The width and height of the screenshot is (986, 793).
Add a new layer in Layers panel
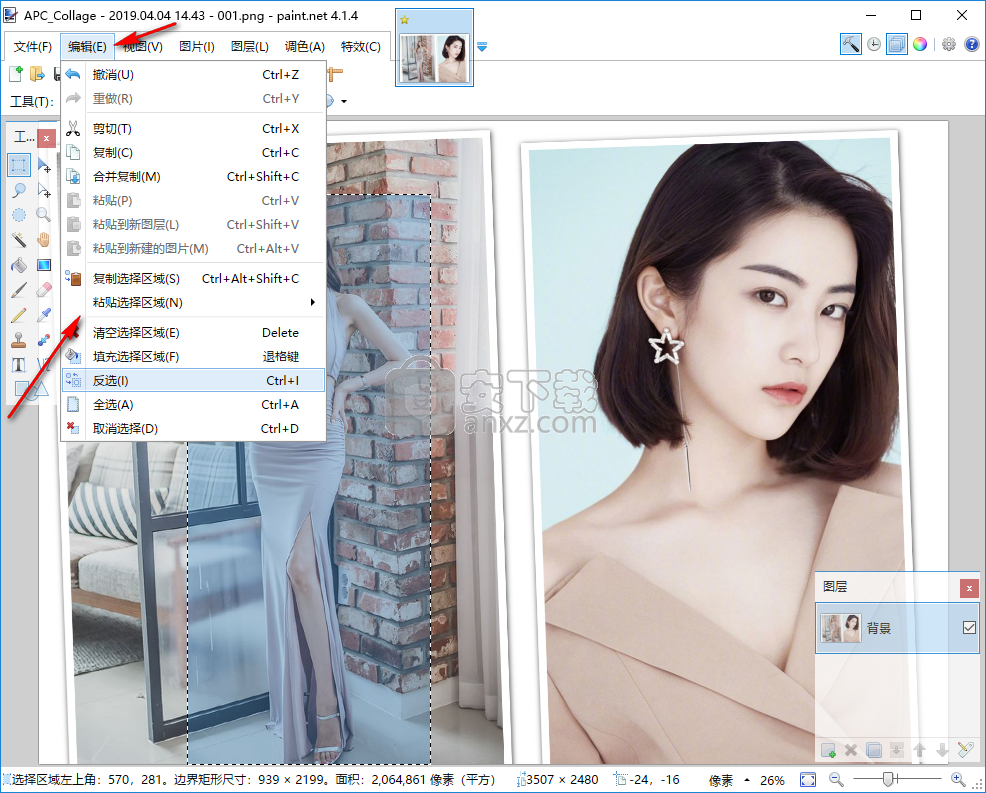pos(828,750)
